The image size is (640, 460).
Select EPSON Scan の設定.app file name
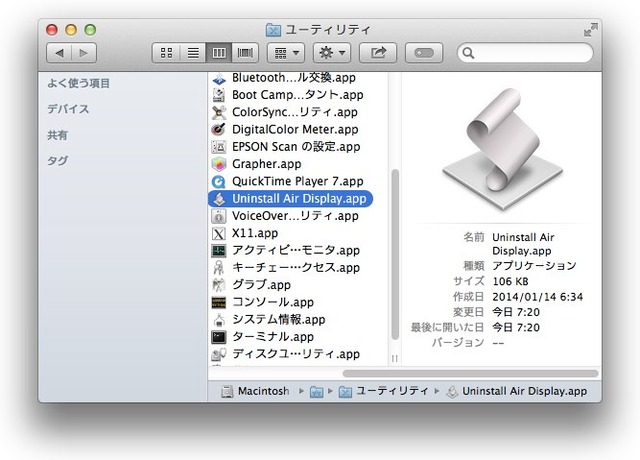pos(296,147)
